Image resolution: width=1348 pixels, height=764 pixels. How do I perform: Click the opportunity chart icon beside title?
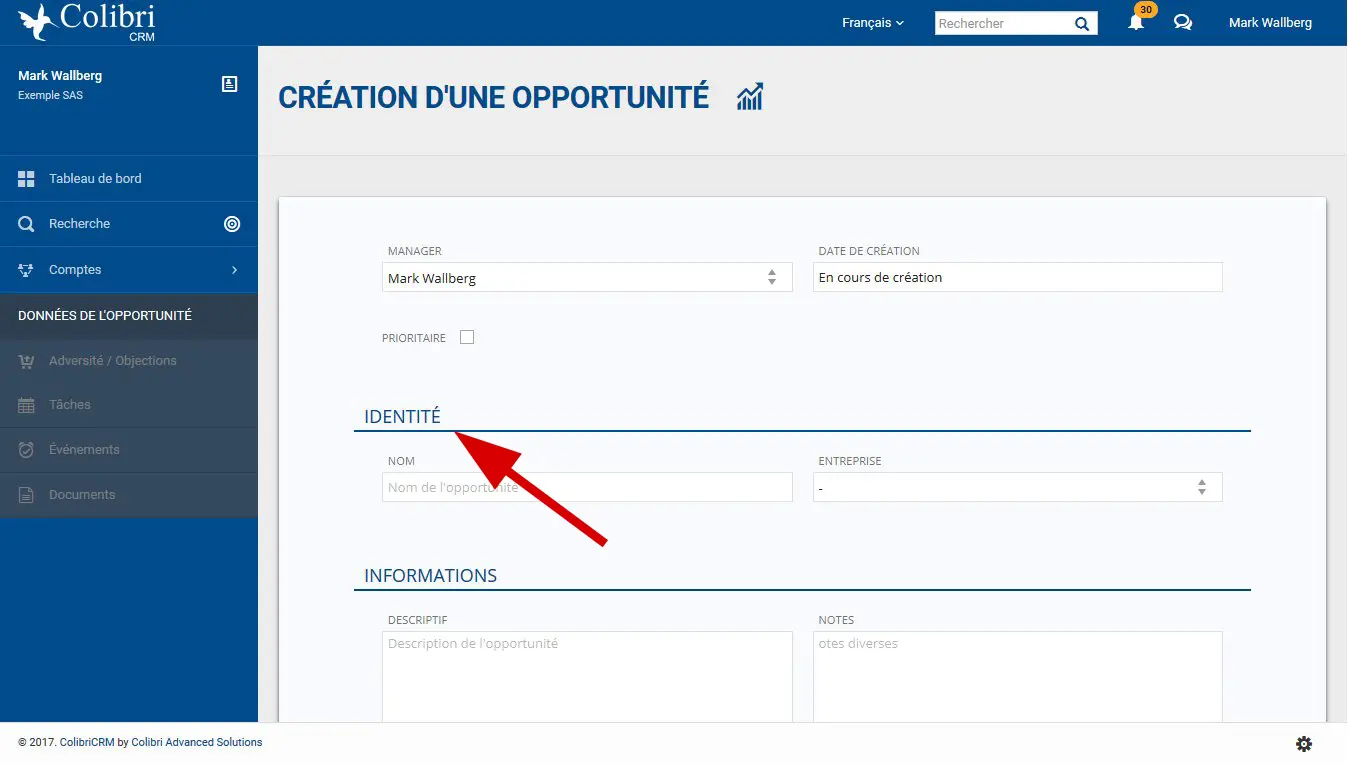click(x=750, y=97)
